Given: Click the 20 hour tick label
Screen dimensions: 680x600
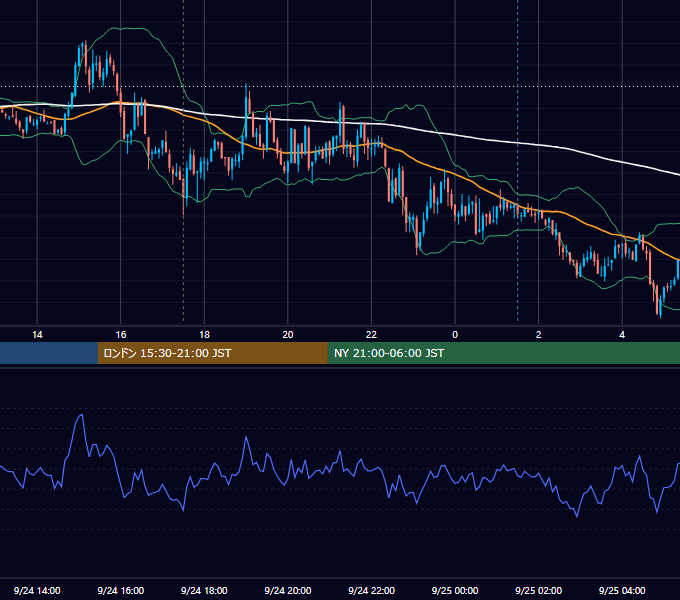Looking at the screenshot, I should [x=288, y=335].
